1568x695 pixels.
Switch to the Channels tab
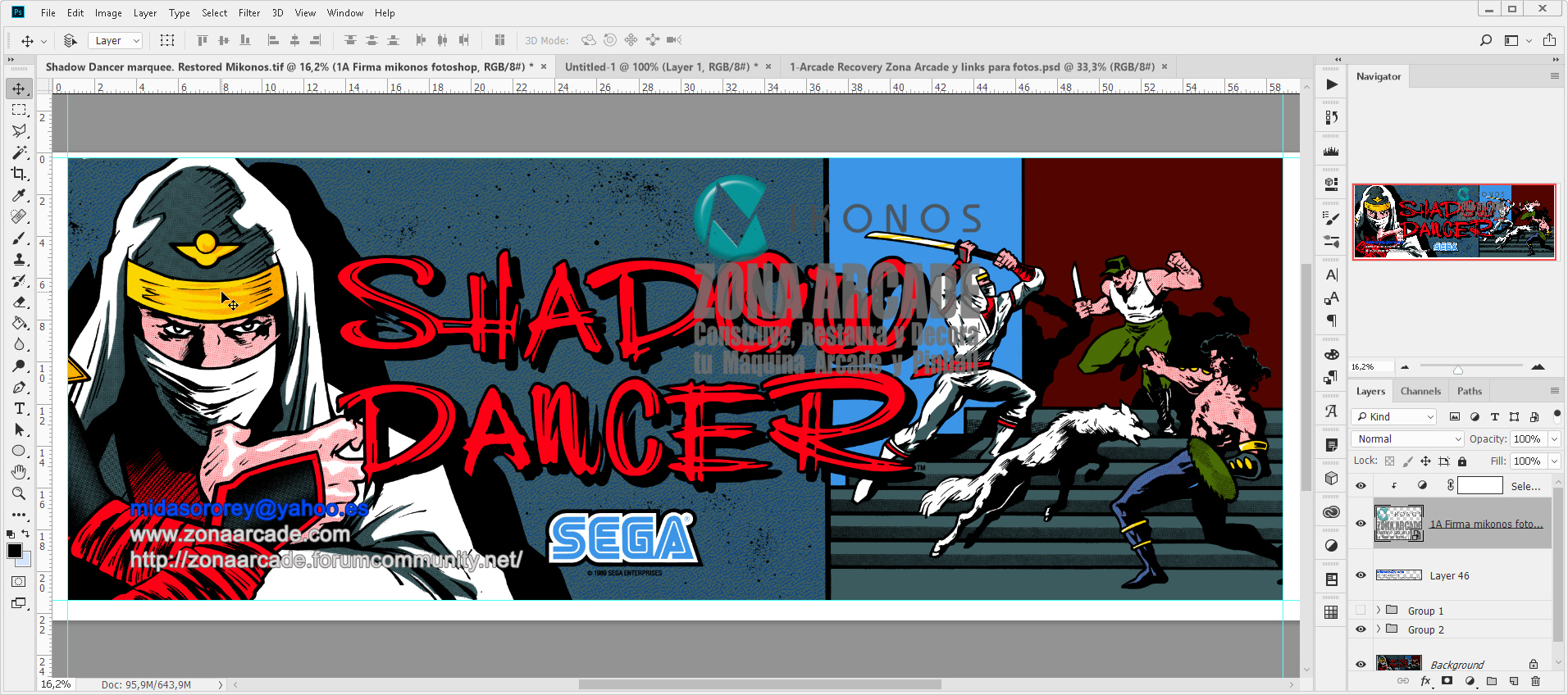point(1420,391)
